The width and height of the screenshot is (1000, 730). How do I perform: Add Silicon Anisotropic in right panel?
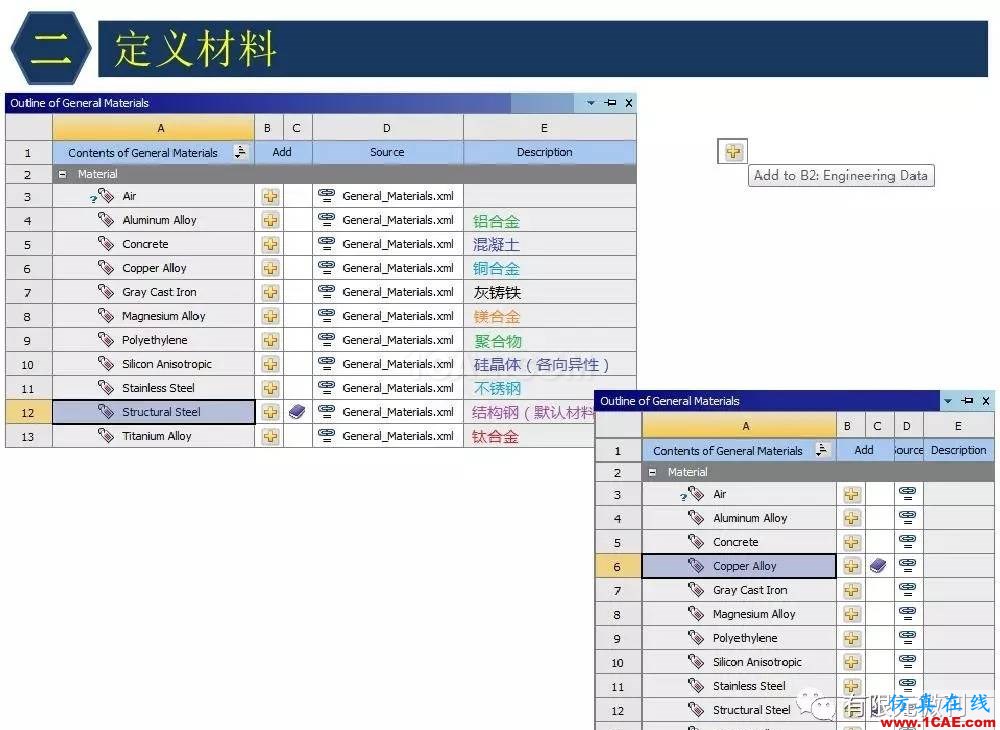click(851, 662)
